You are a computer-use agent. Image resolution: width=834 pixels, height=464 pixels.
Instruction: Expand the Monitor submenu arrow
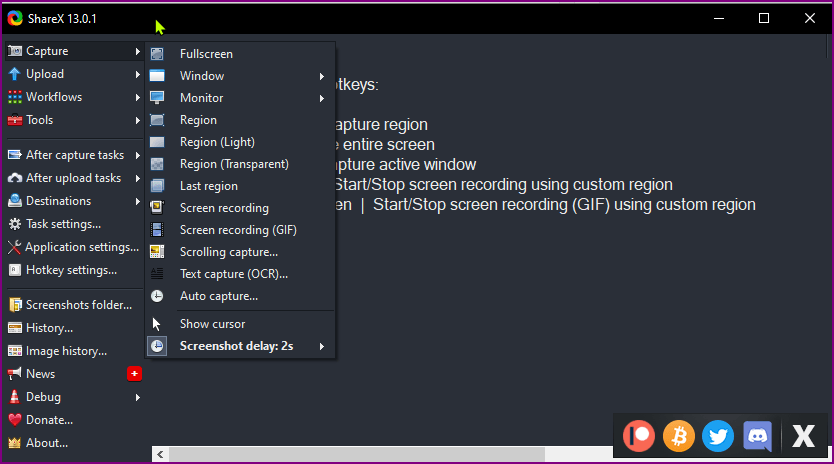click(322, 98)
